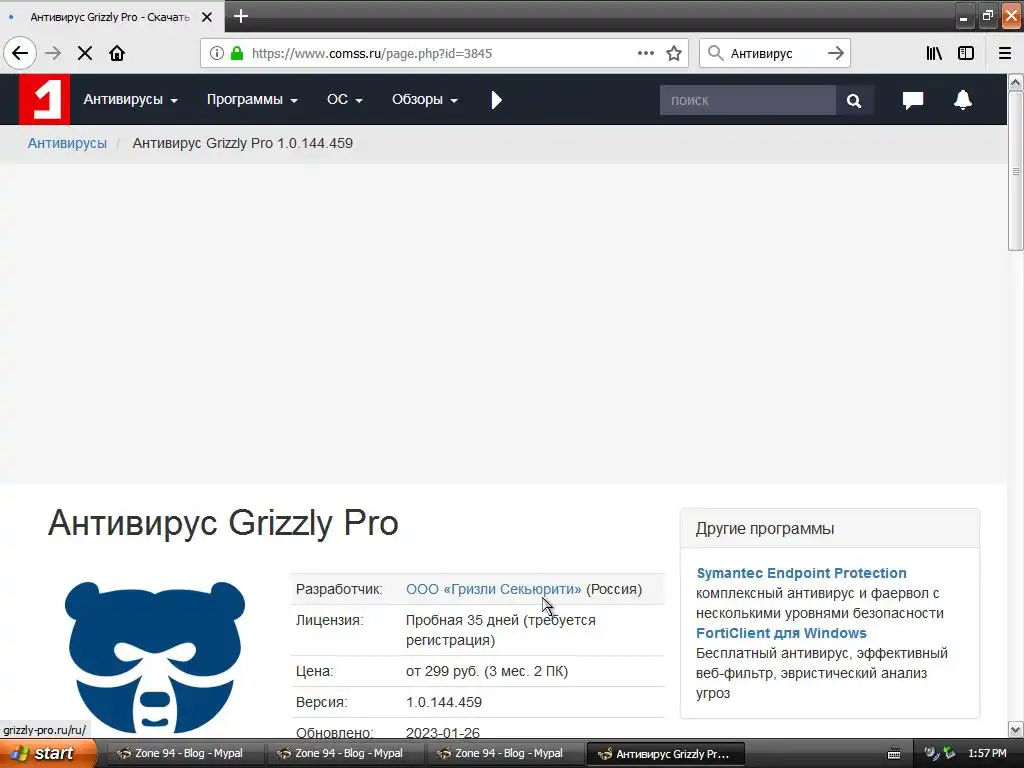
Task: Expand the Программы dropdown menu
Action: tap(252, 99)
